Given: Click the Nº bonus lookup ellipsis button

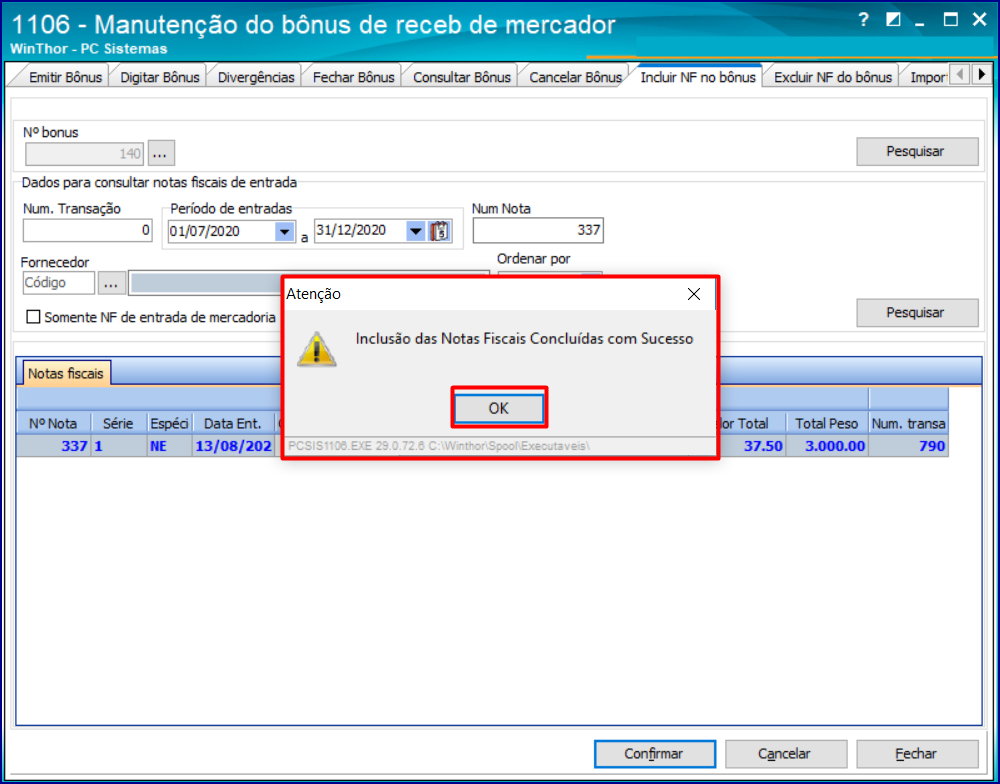Looking at the screenshot, I should [x=161, y=153].
